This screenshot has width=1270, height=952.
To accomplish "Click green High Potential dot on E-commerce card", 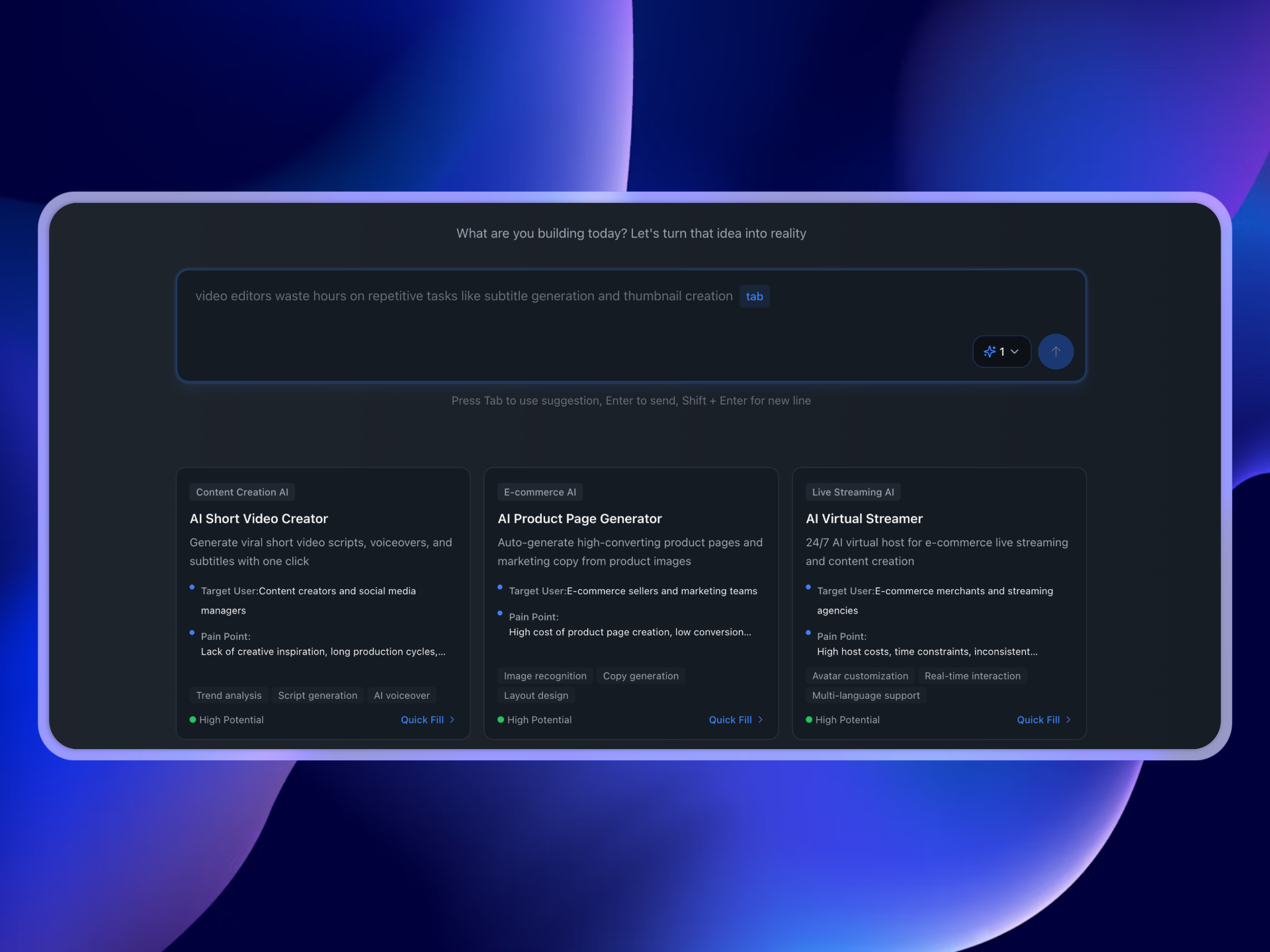I will (x=501, y=719).
